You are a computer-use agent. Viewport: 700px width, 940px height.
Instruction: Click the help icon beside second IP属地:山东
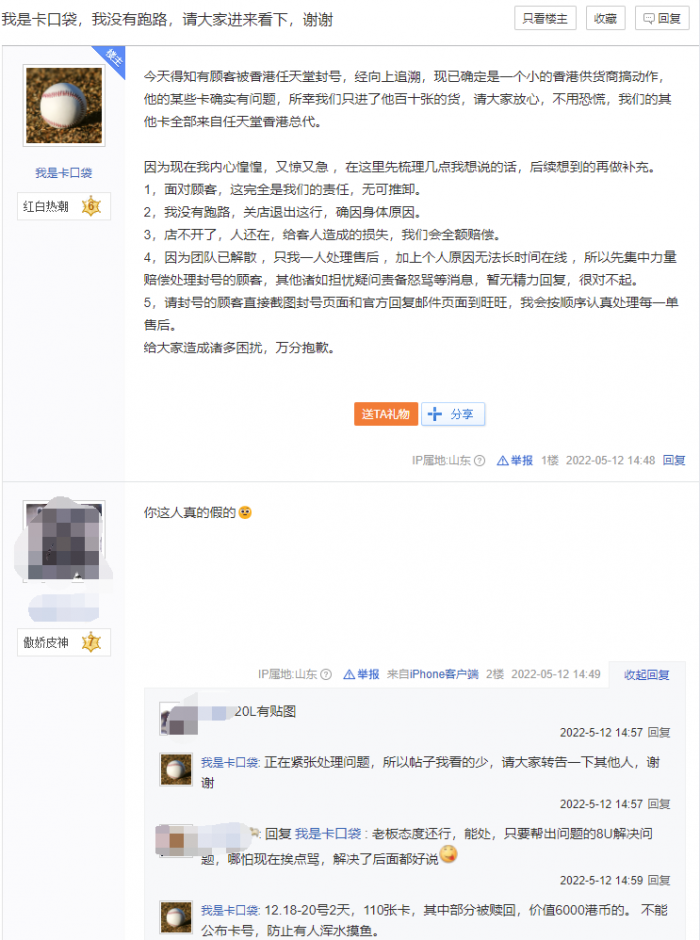[x=326, y=674]
